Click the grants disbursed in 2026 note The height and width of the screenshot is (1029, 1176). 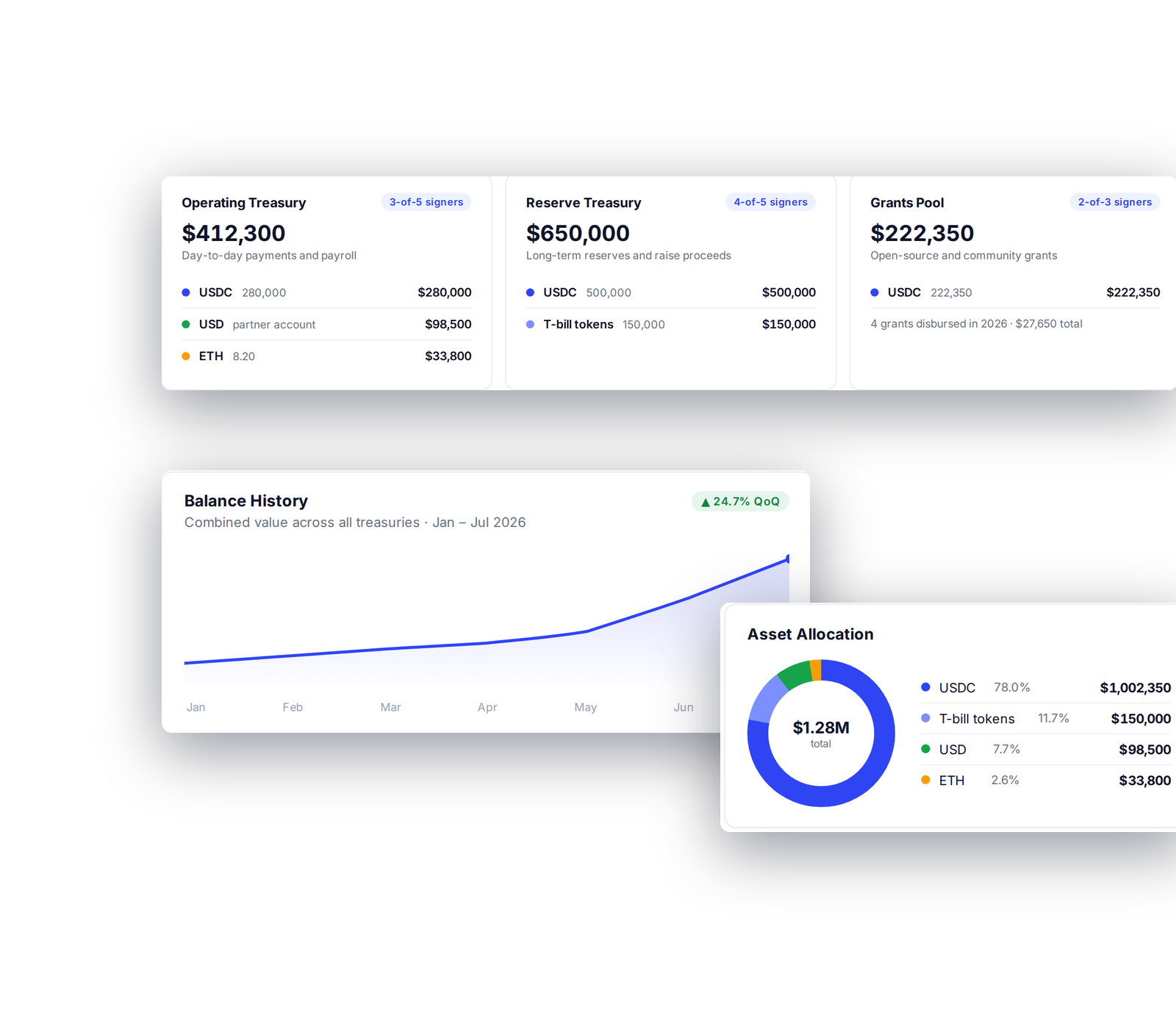tap(976, 323)
